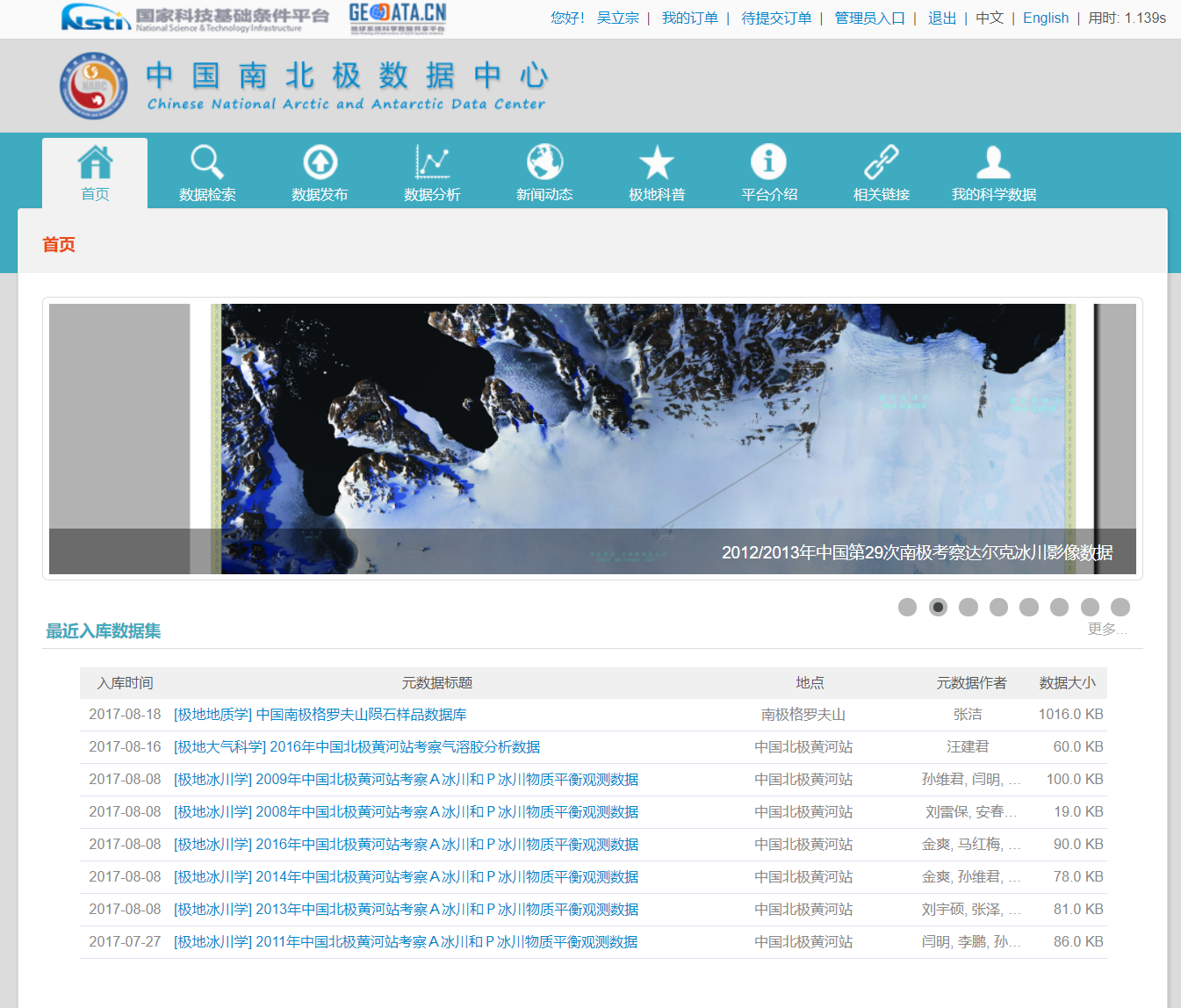Open 待提交订单 link
The image size is (1181, 1008).
coord(777,18)
